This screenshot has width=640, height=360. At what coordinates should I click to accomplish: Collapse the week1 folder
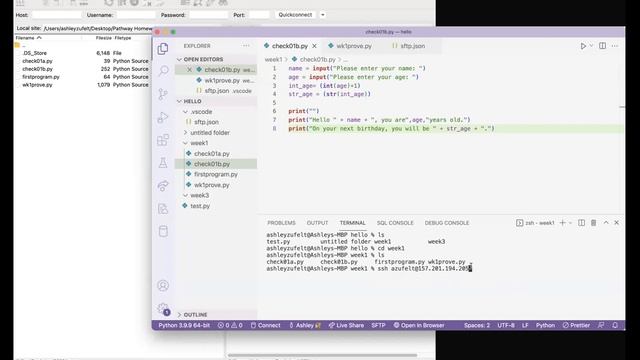(199, 143)
